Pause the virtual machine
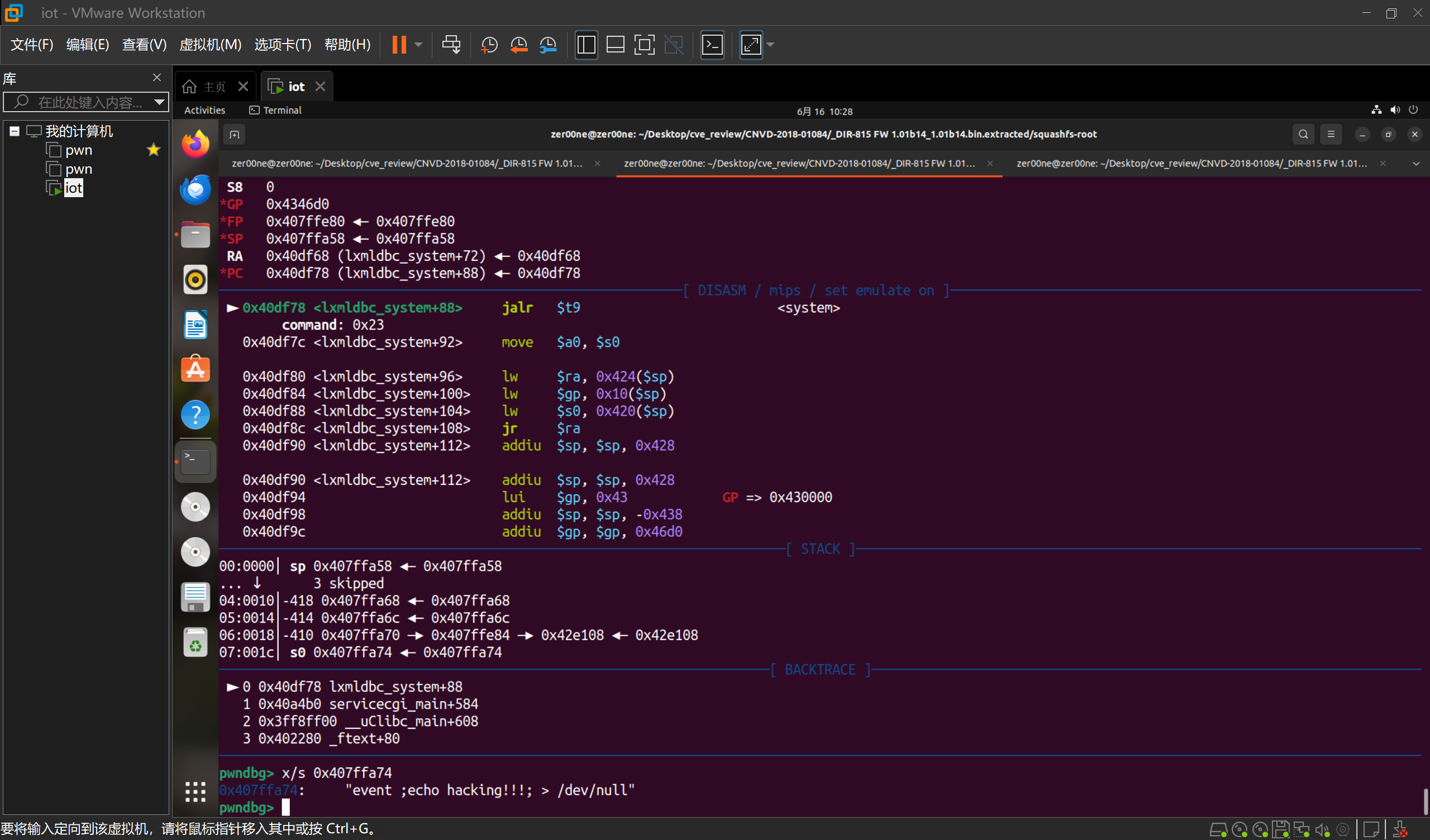The height and width of the screenshot is (840, 1430). coord(399,44)
